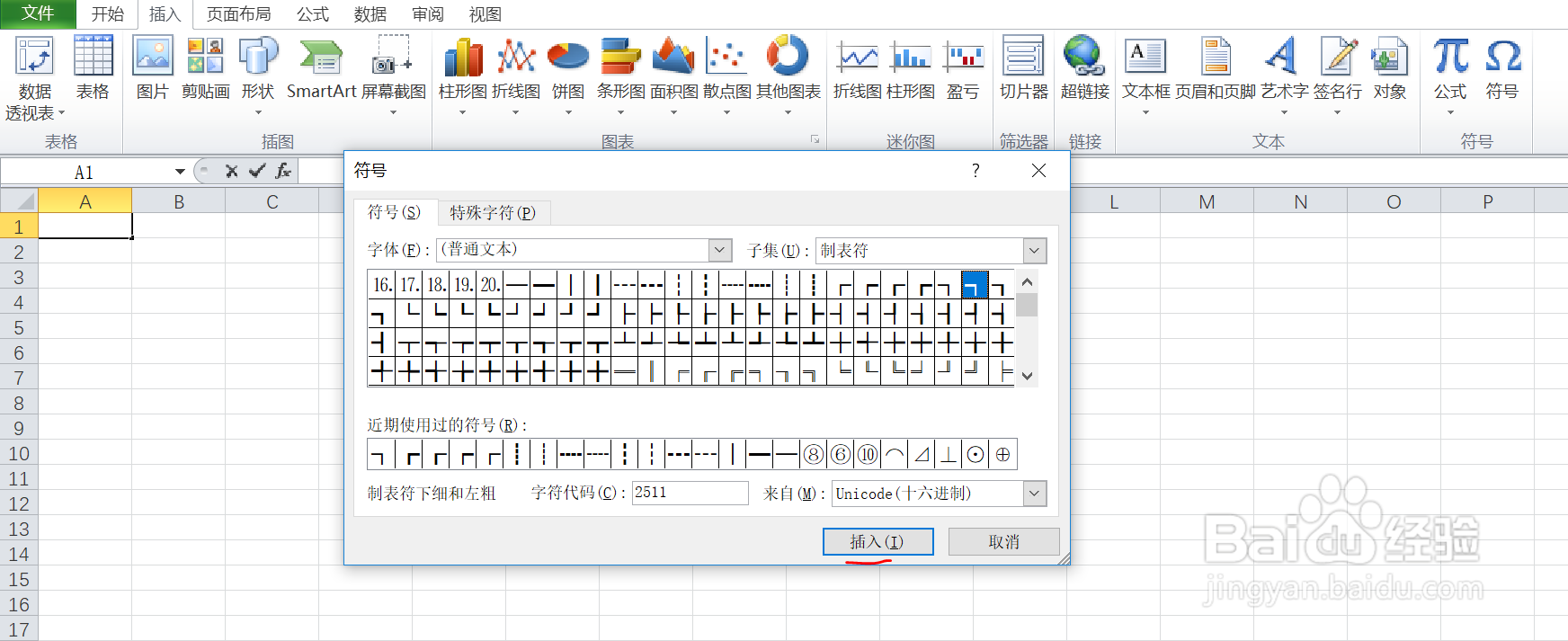The height and width of the screenshot is (641, 1568).
Task: Open Other Charts (其他图表)
Action: pyautogui.click(x=788, y=76)
